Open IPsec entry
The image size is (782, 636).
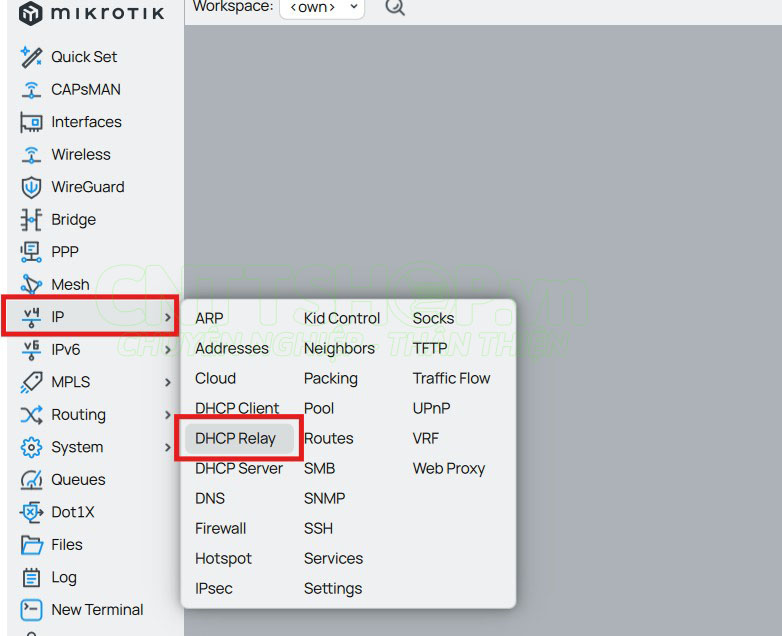214,589
